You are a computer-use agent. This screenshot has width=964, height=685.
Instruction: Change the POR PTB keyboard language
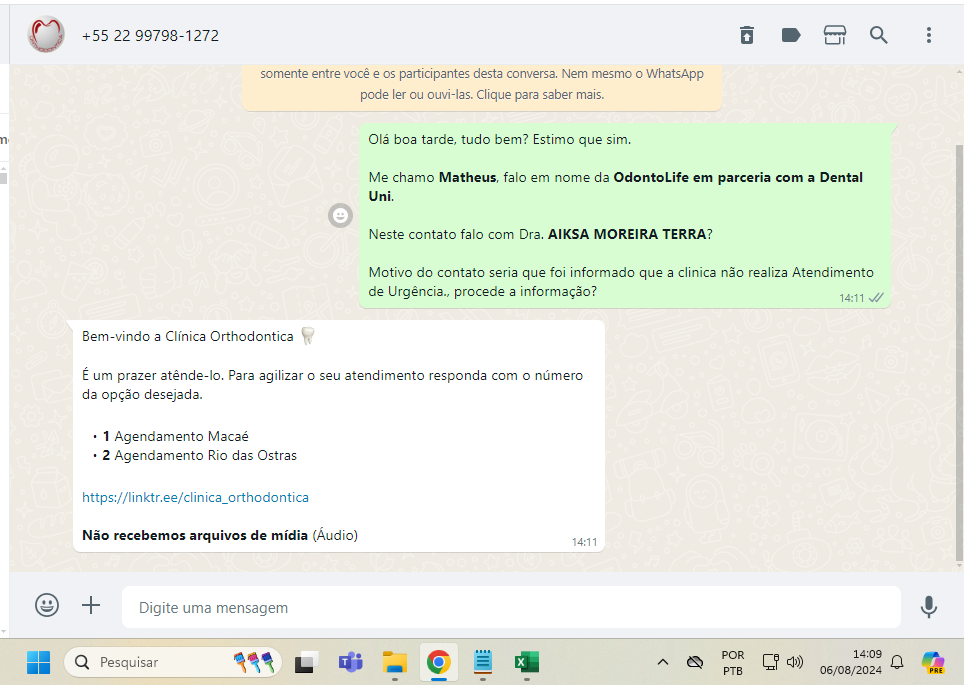point(732,662)
